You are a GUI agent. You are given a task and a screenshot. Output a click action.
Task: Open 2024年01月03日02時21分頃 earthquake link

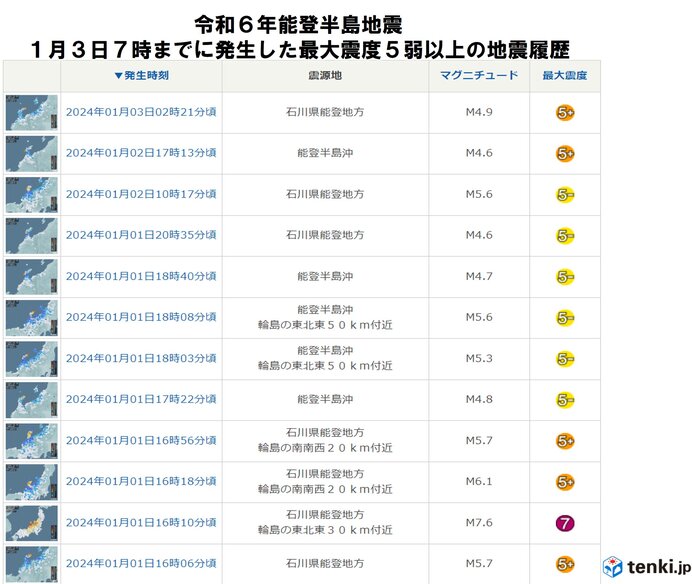pyautogui.click(x=141, y=112)
